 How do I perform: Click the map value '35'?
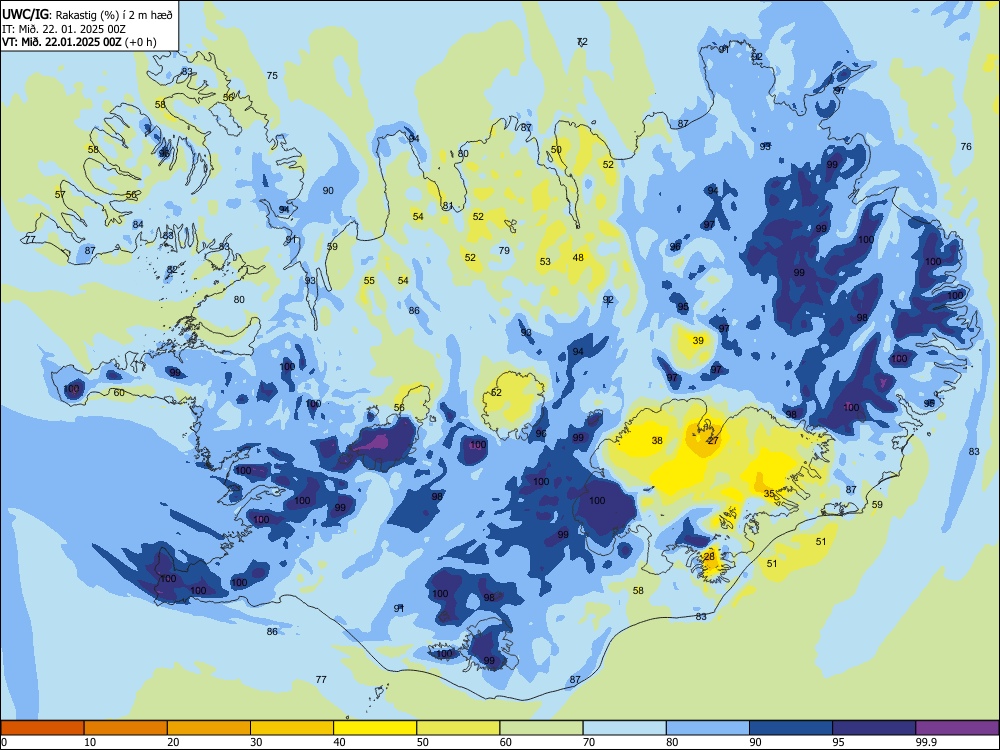[x=769, y=494]
